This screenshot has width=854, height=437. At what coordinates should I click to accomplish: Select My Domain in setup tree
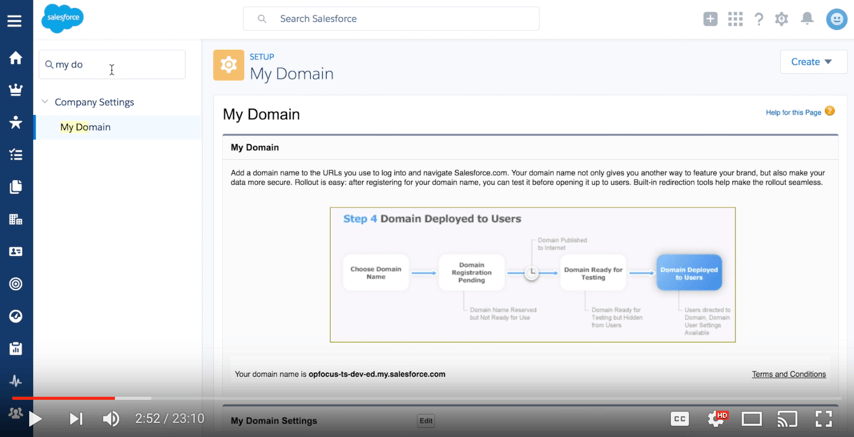click(85, 127)
